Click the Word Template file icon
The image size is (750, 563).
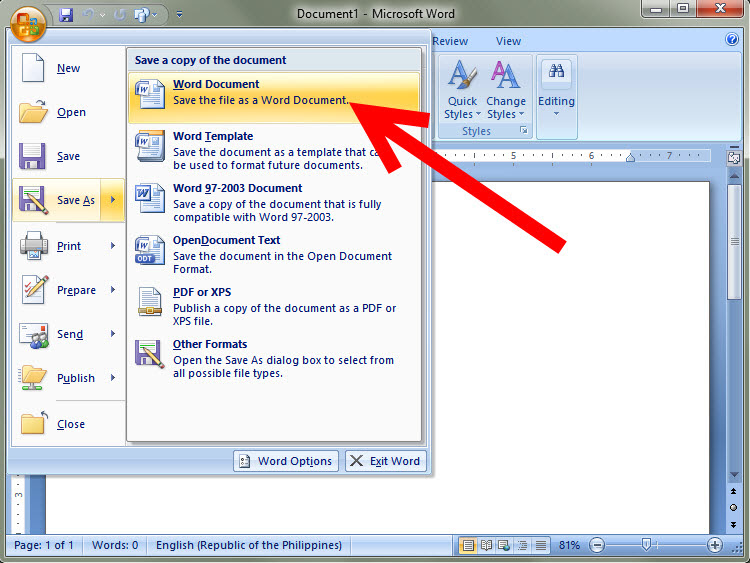coord(150,146)
